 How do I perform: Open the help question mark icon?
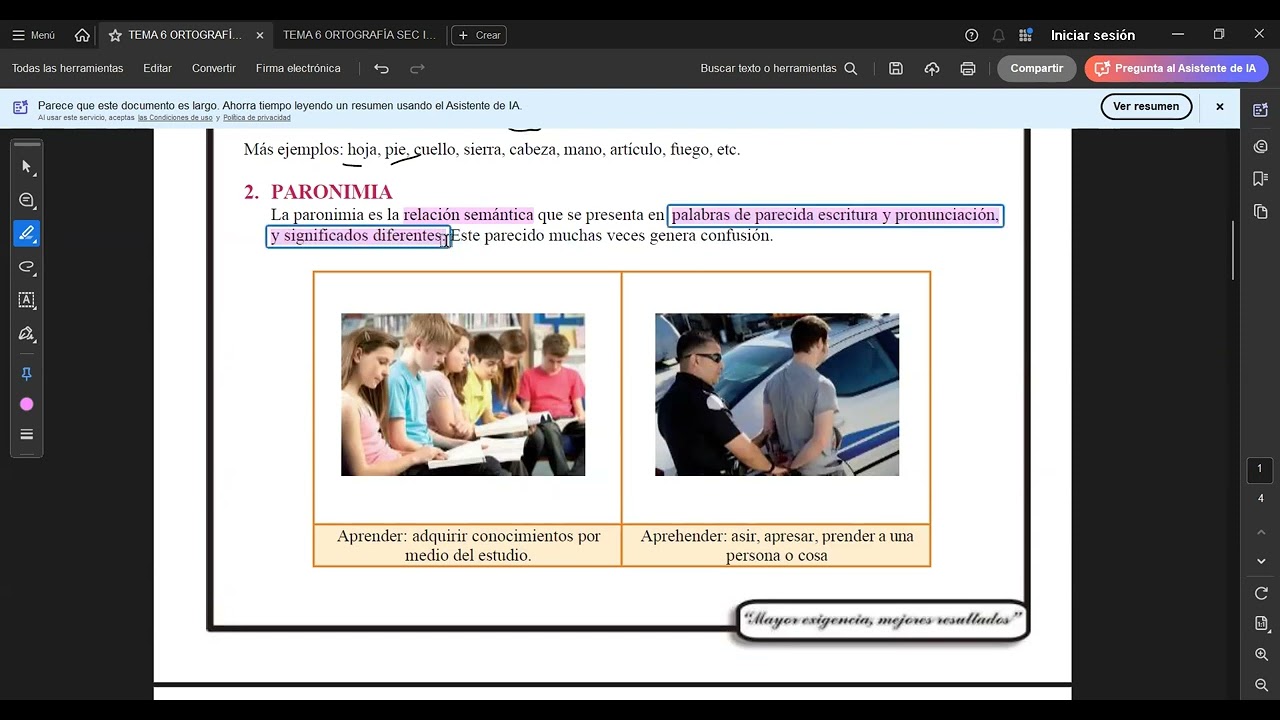[971, 35]
